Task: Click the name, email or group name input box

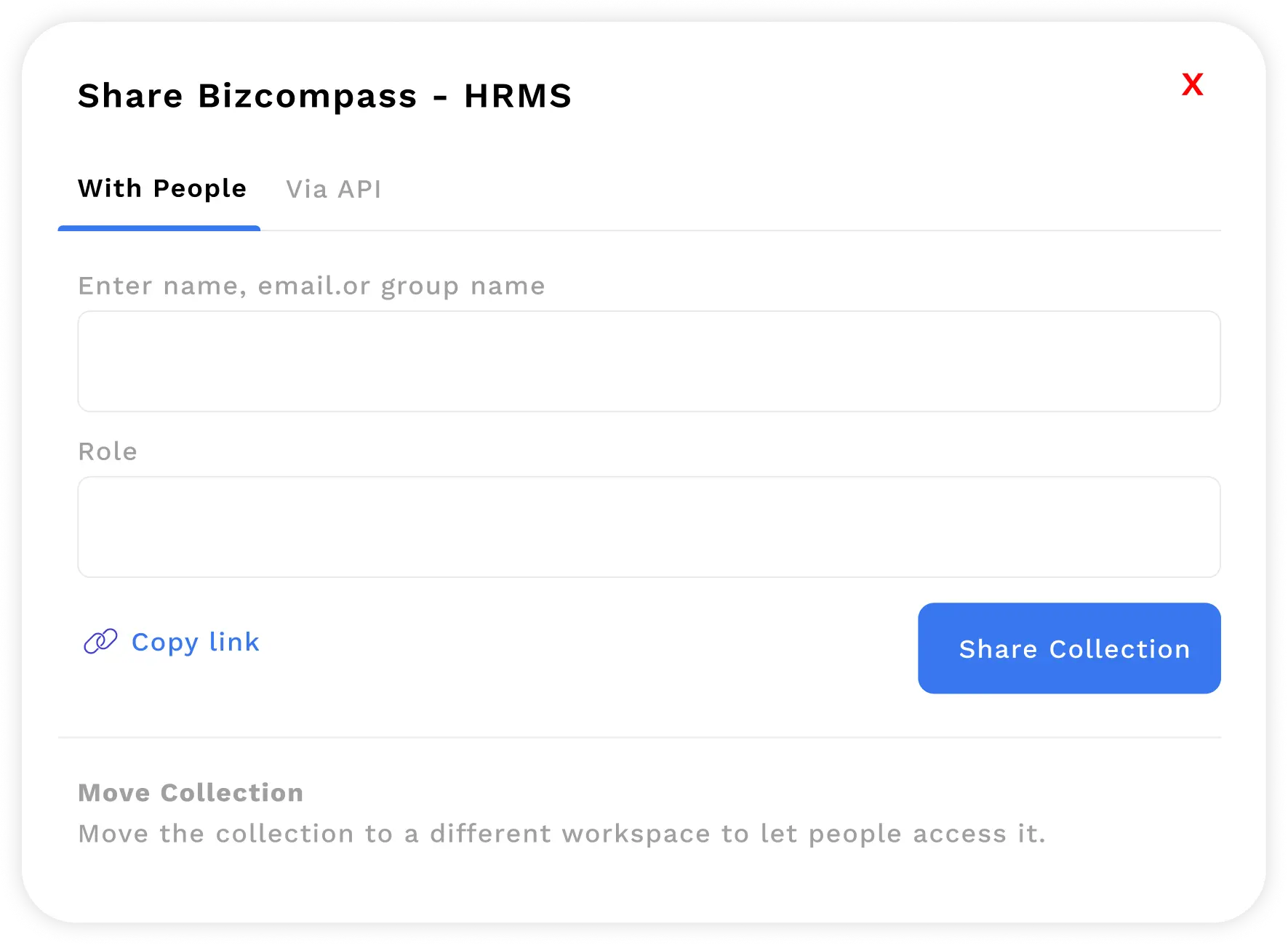Action: click(649, 361)
